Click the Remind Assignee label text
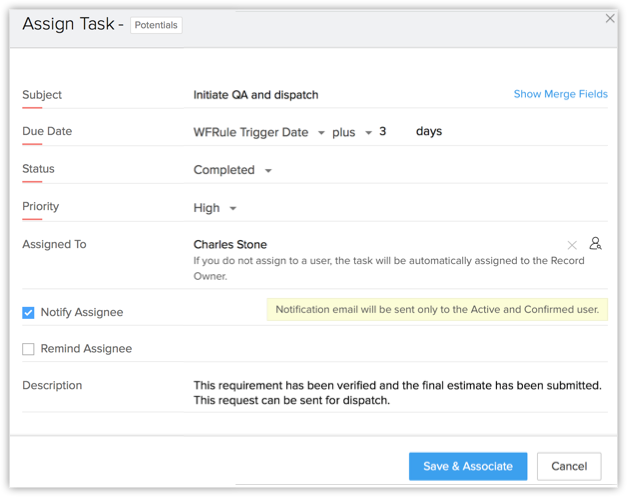 click(x=86, y=349)
